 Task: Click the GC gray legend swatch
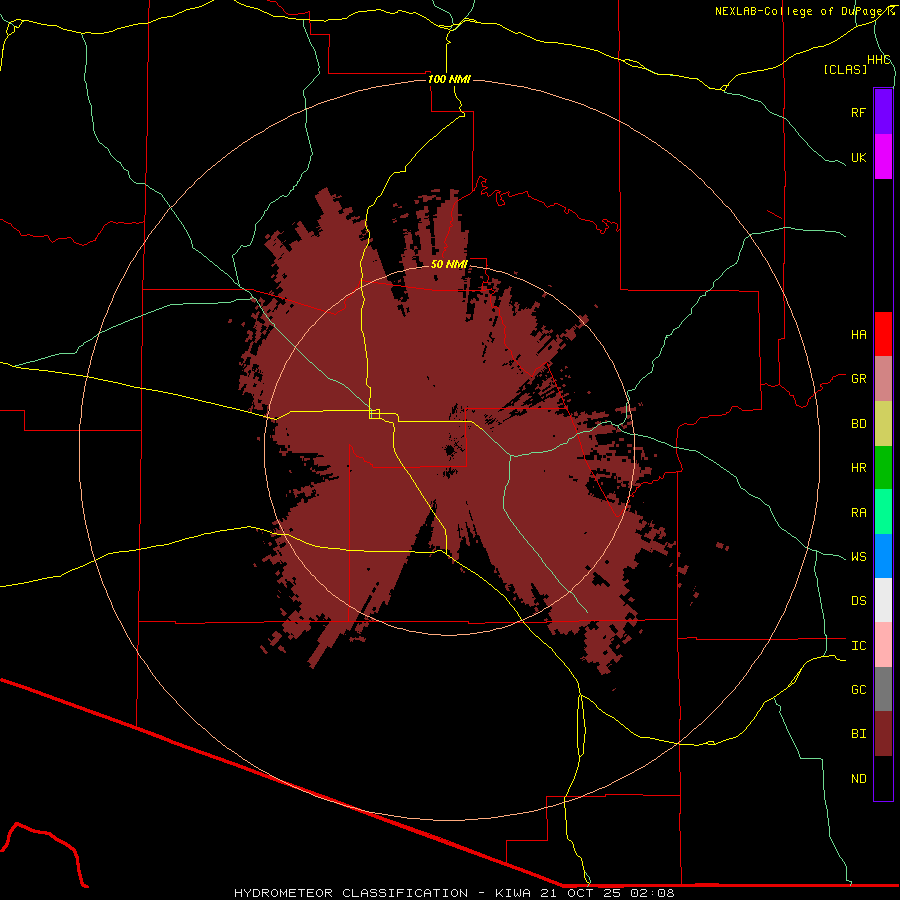coord(883,689)
